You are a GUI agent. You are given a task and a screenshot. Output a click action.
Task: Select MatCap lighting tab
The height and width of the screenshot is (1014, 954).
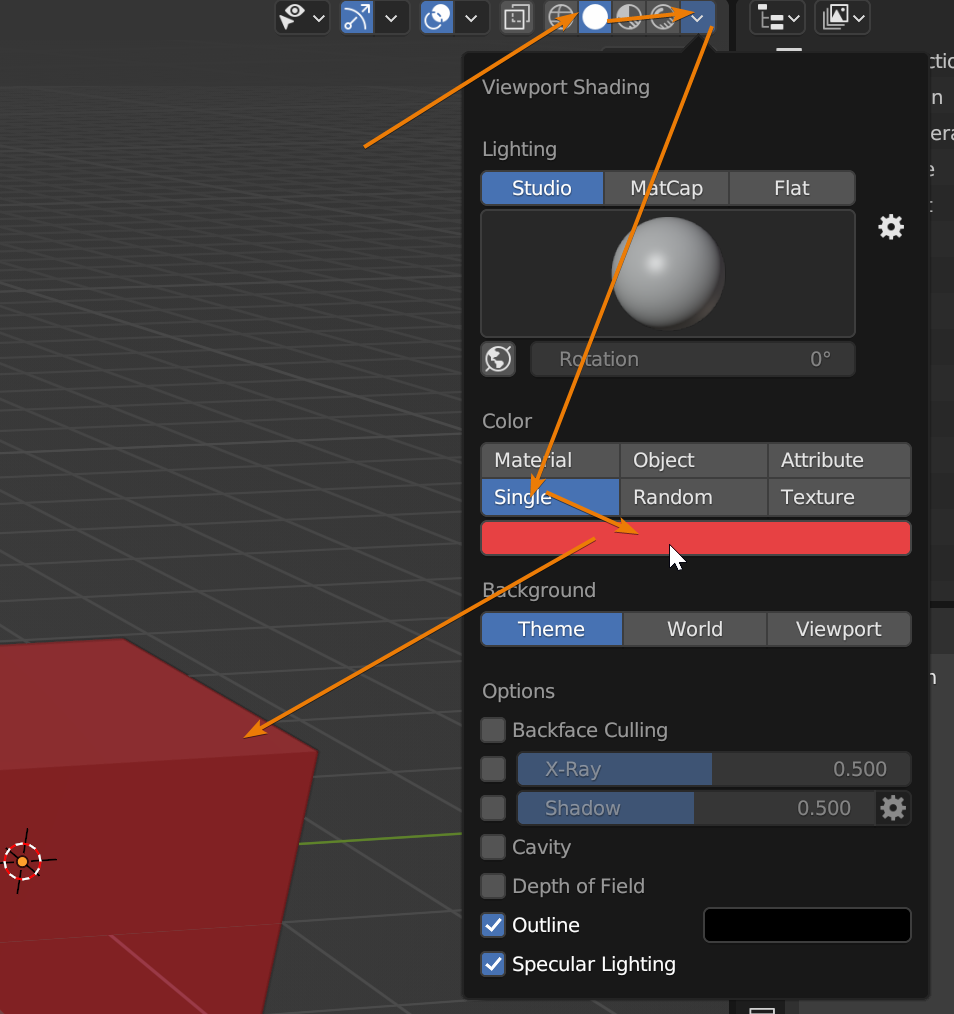click(666, 188)
